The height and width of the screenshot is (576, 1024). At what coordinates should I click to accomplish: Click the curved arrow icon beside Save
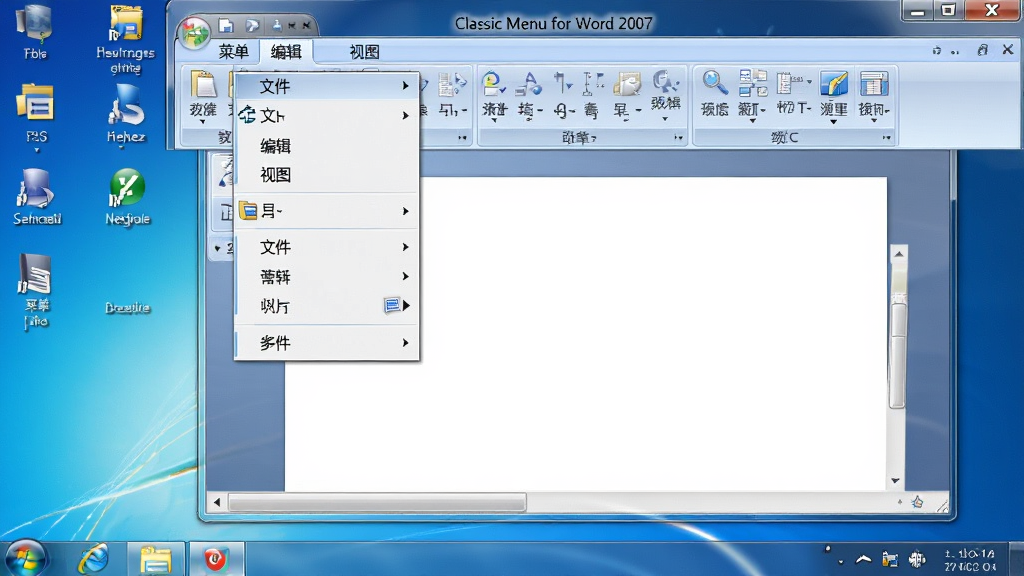[x=252, y=25]
